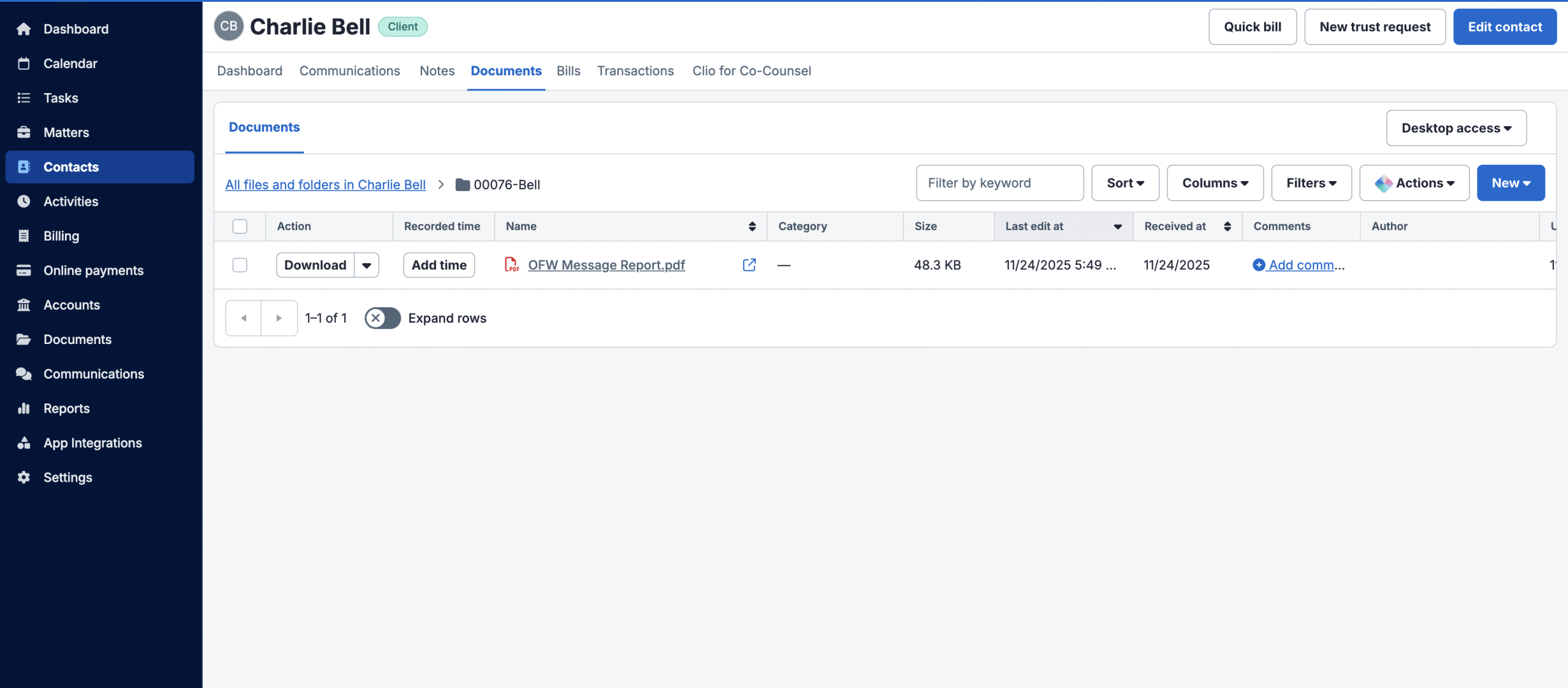
Task: Click the Reports bar chart icon
Action: [x=24, y=408]
